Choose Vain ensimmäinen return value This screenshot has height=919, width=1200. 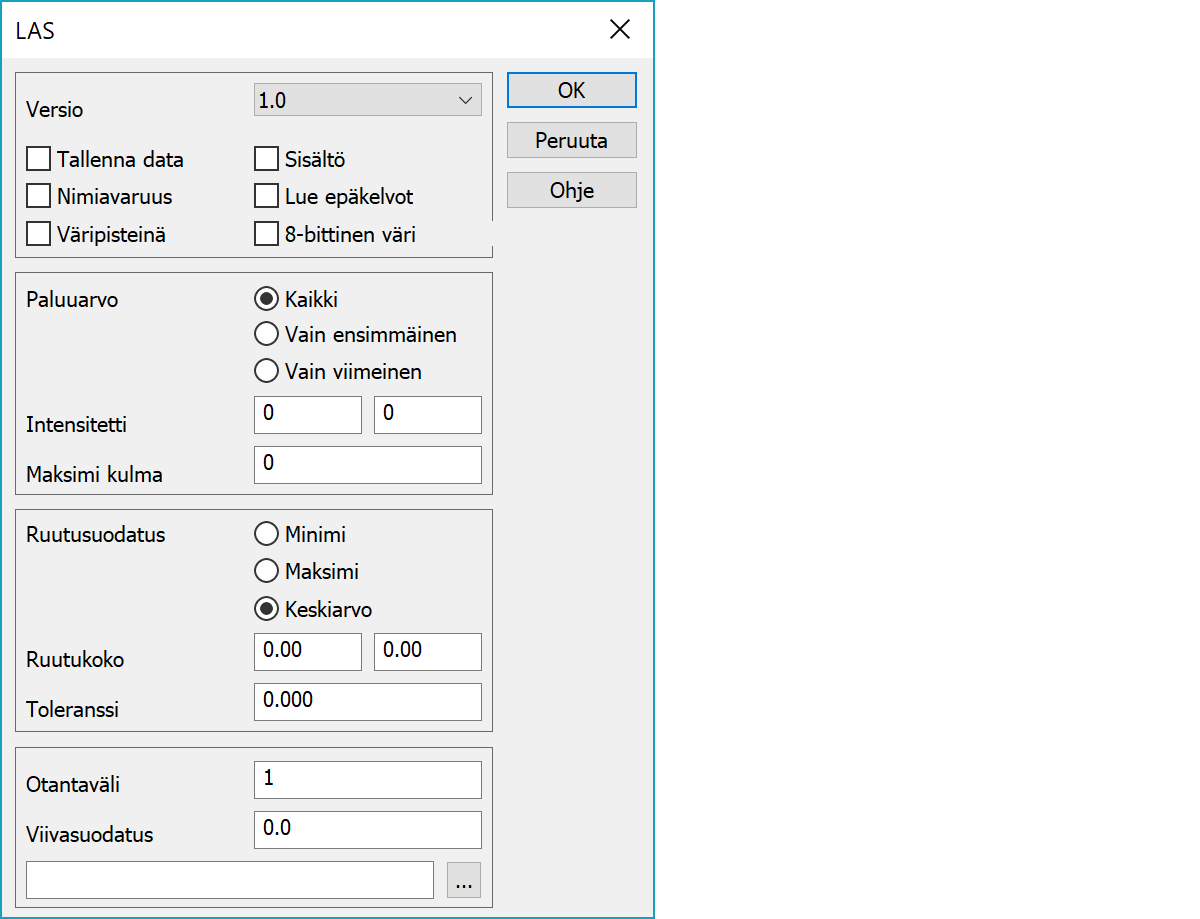pyautogui.click(x=267, y=334)
